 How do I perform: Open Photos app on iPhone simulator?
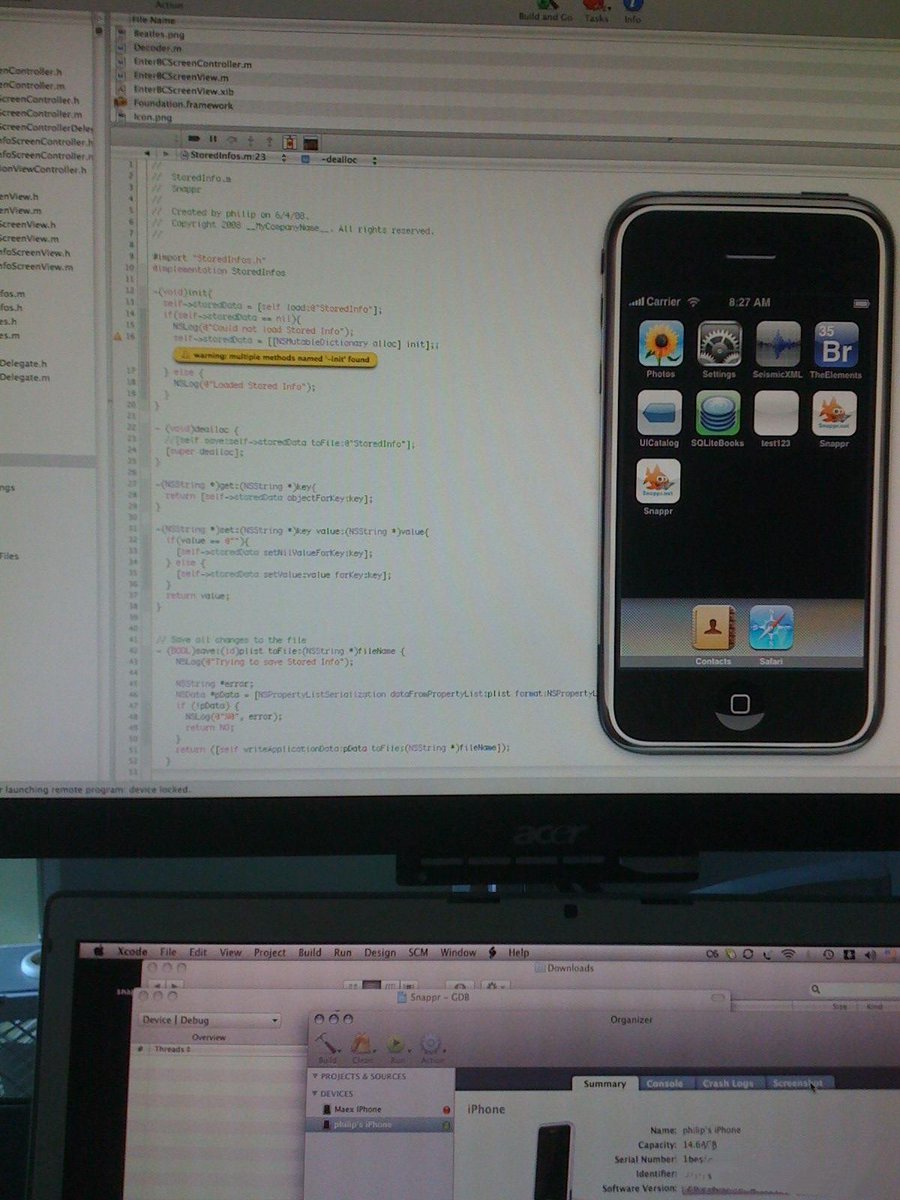[x=661, y=344]
